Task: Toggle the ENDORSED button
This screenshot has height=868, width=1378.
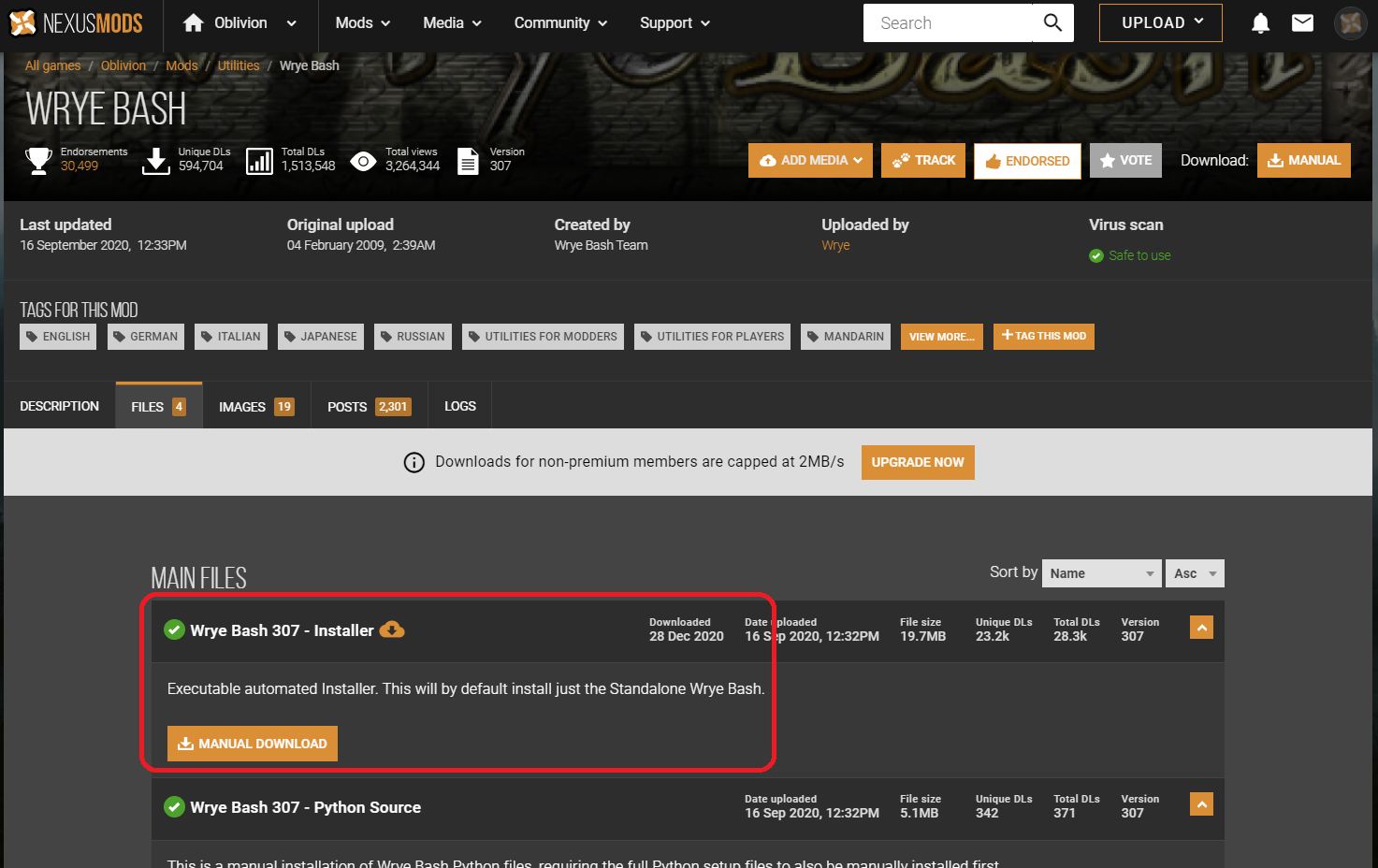Action: (x=1027, y=161)
